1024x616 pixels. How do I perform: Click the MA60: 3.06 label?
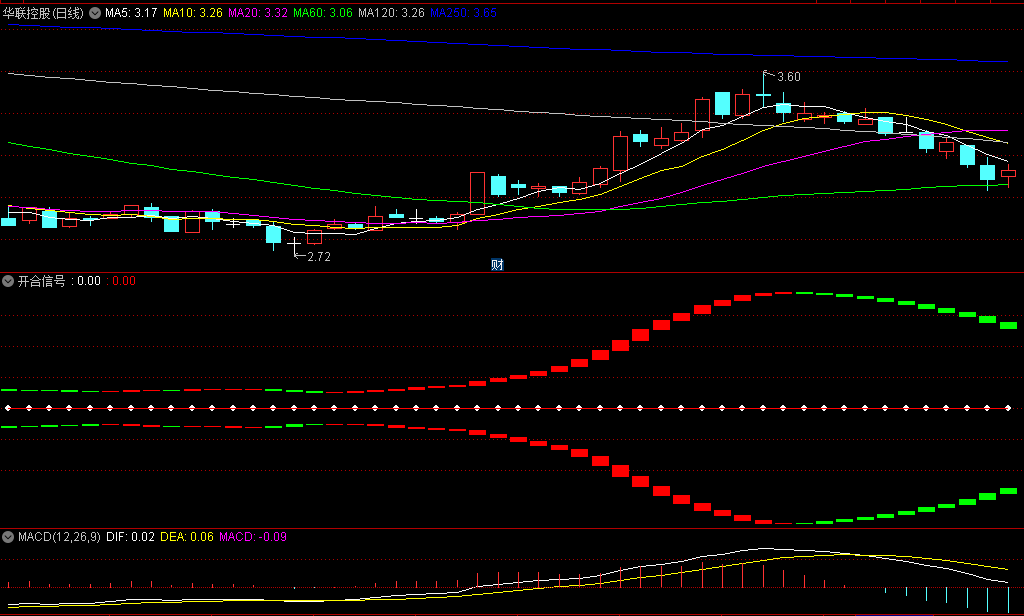(323, 12)
